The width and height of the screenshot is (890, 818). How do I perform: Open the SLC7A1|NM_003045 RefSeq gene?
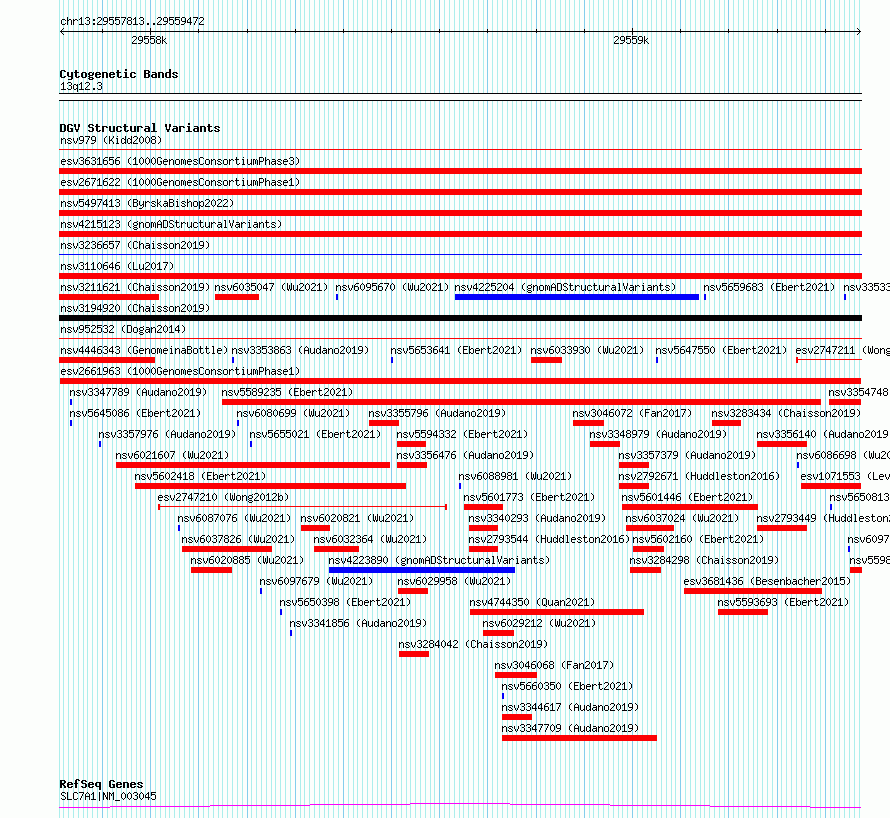click(108, 796)
